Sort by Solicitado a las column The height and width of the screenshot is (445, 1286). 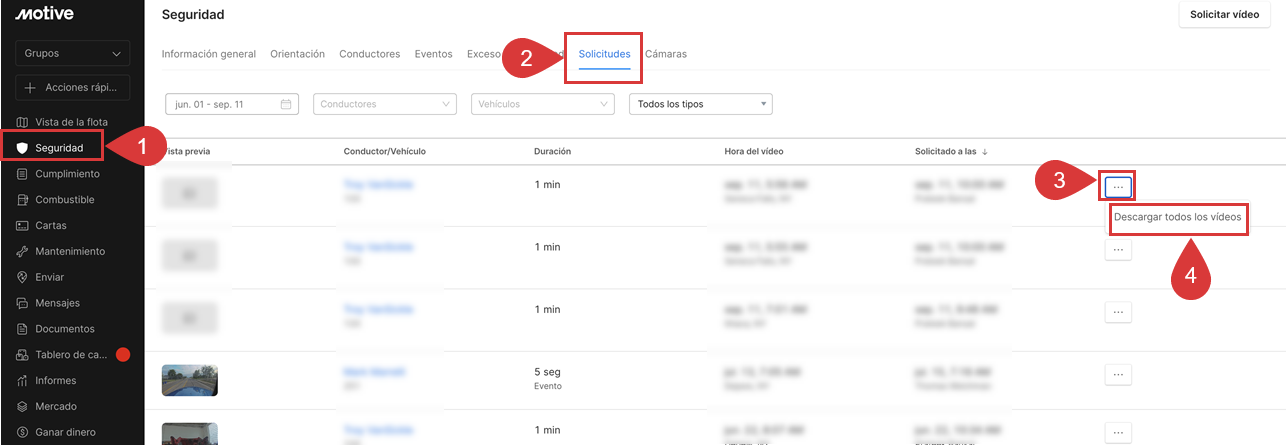[951, 152]
